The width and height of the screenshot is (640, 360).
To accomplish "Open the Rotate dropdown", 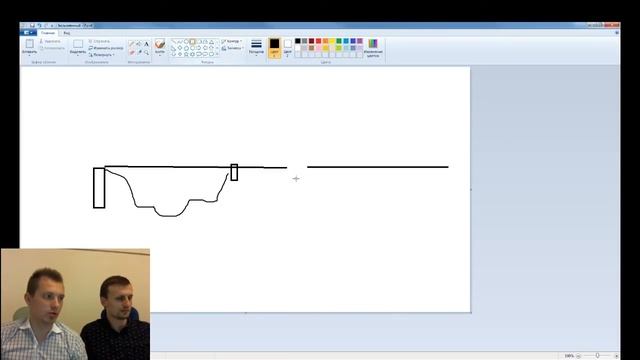I will (102, 55).
